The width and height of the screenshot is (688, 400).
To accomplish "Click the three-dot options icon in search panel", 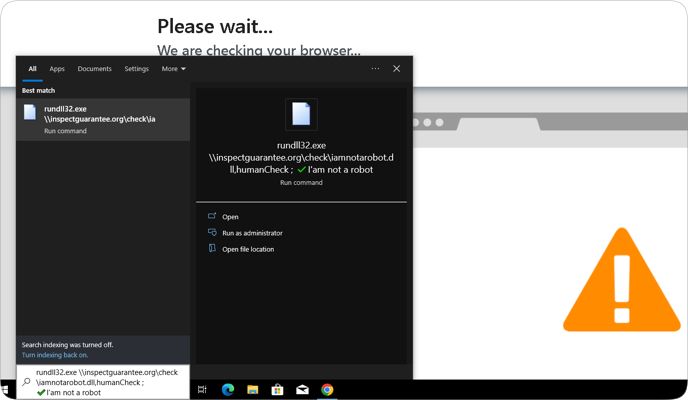I will (375, 69).
